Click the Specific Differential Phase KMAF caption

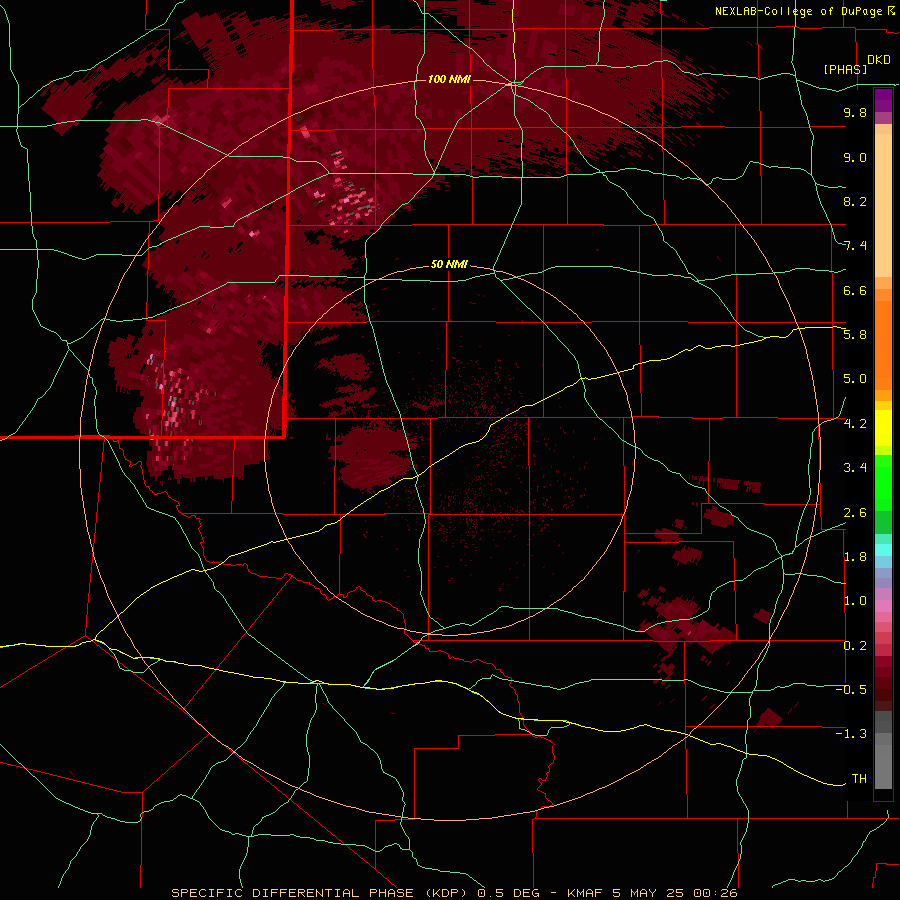point(454,893)
